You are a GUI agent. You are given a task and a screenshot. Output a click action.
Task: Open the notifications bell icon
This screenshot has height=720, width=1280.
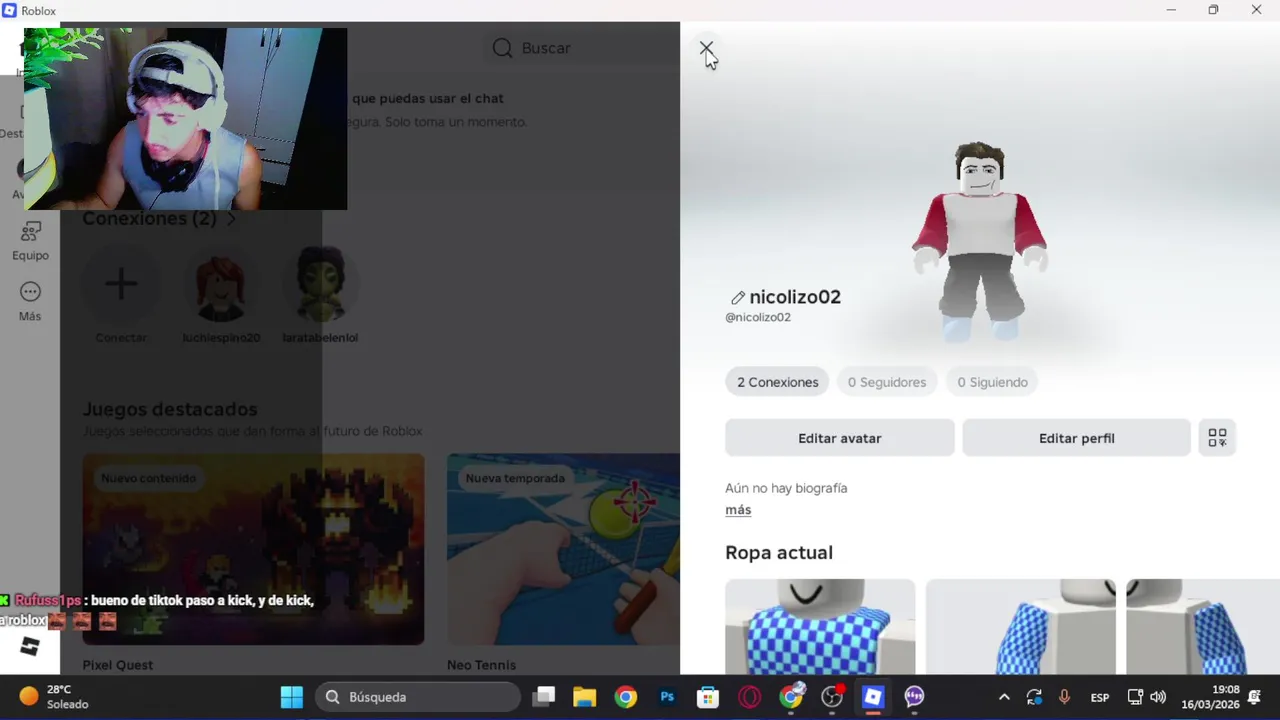pyautogui.click(x=1254, y=697)
